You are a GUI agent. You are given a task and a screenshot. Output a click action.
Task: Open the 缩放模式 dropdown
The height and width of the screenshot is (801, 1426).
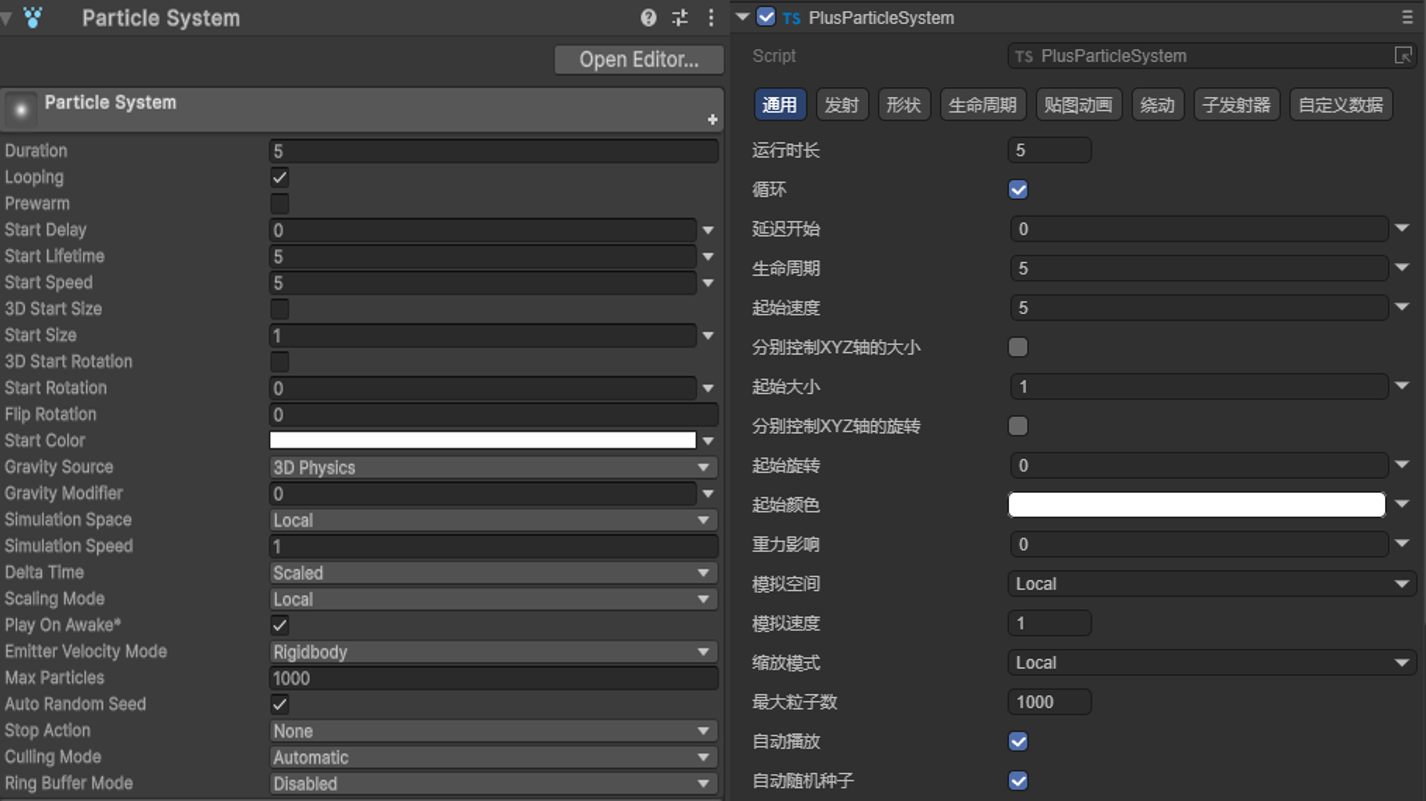click(x=1212, y=663)
